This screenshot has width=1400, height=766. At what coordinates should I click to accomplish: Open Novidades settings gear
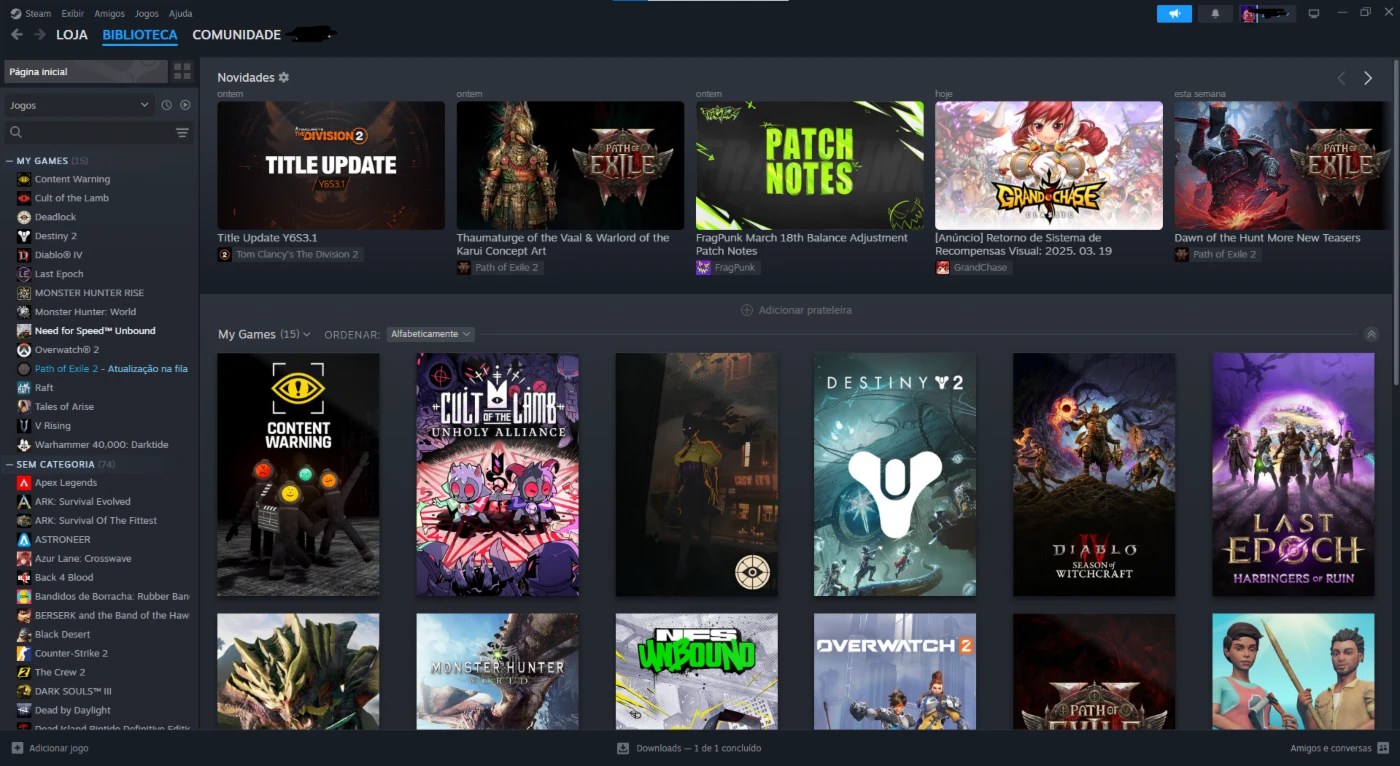pos(284,77)
